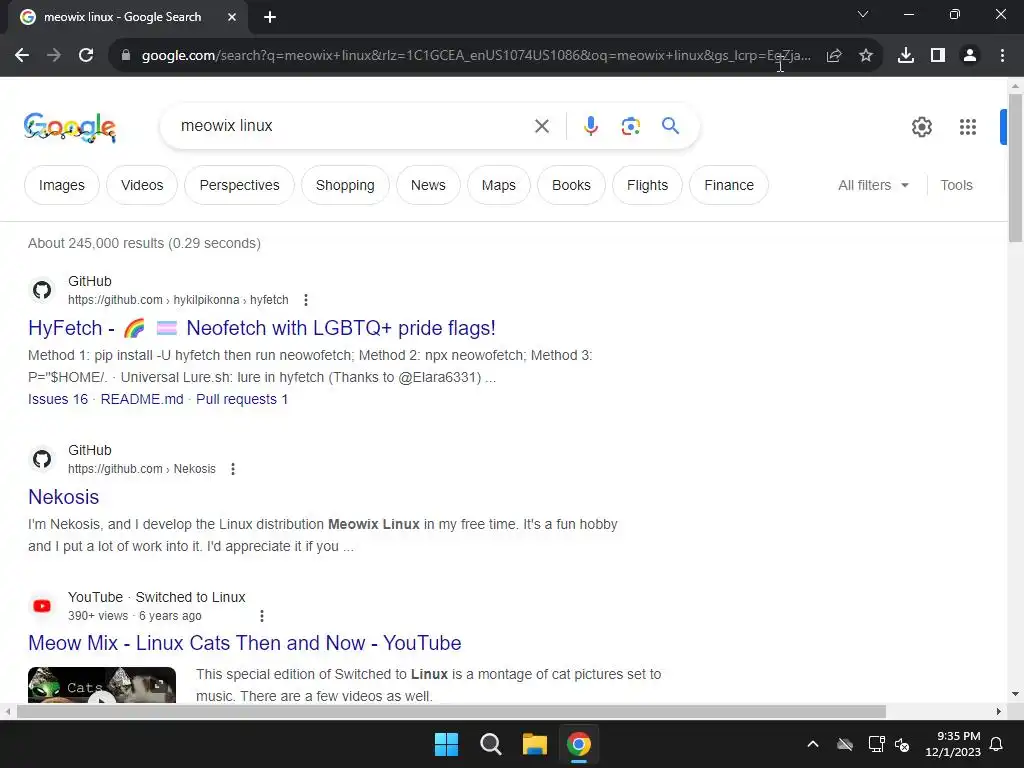Click Chrome icon in taskbar
Viewport: 1024px width, 768px height.
[x=579, y=744]
